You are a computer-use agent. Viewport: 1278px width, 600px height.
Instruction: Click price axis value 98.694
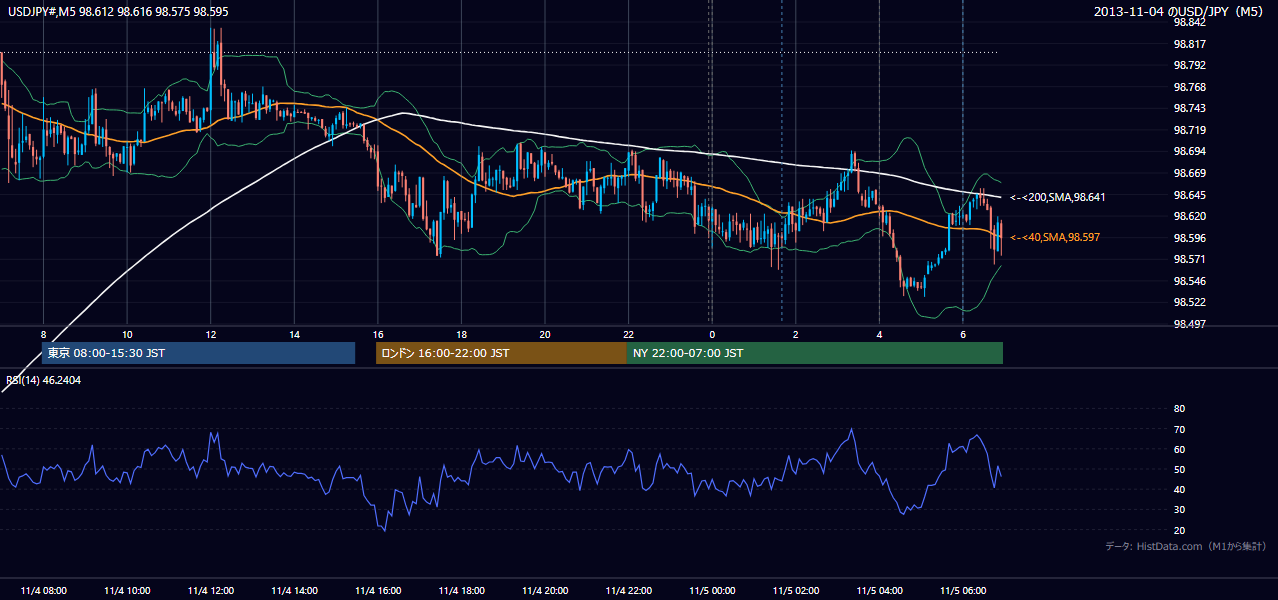pyautogui.click(x=1189, y=151)
